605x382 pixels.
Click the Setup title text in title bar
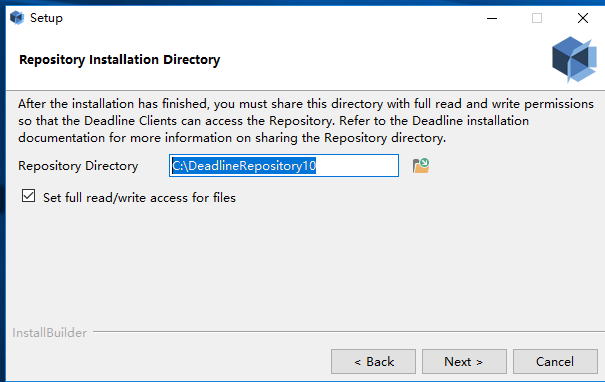pyautogui.click(x=46, y=18)
